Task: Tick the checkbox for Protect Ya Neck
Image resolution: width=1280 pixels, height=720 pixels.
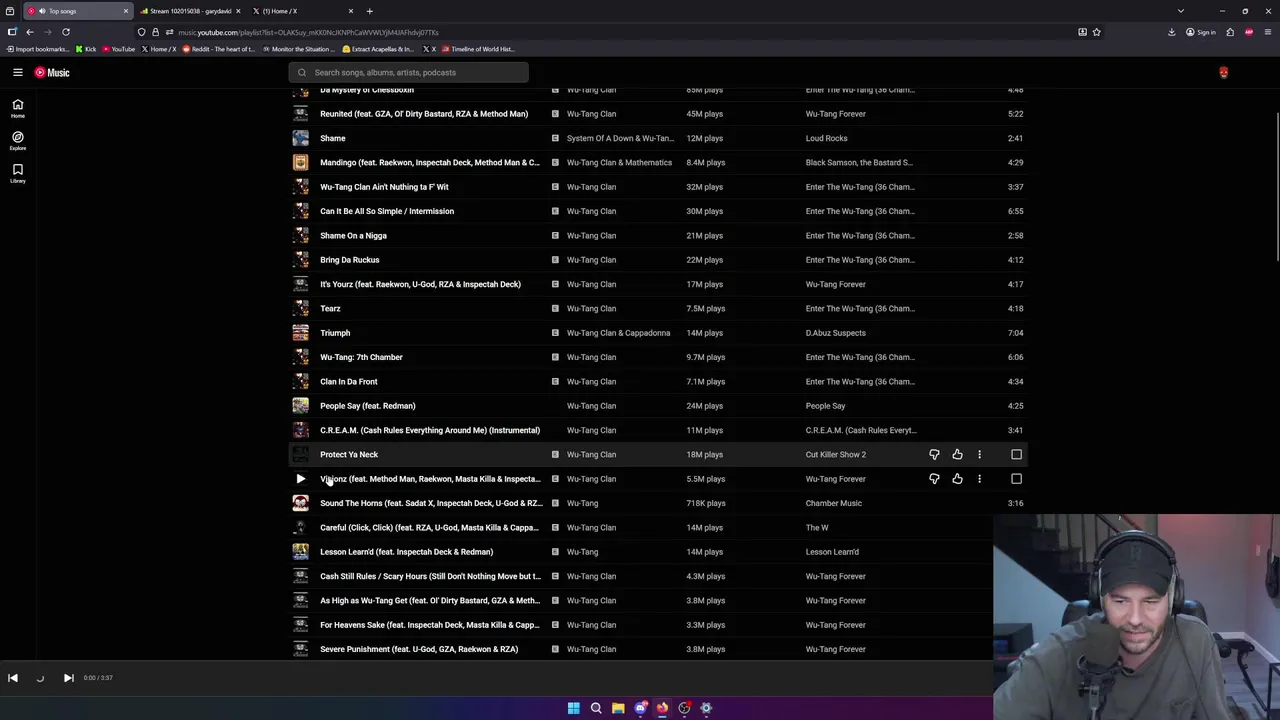Action: pyautogui.click(x=1016, y=454)
